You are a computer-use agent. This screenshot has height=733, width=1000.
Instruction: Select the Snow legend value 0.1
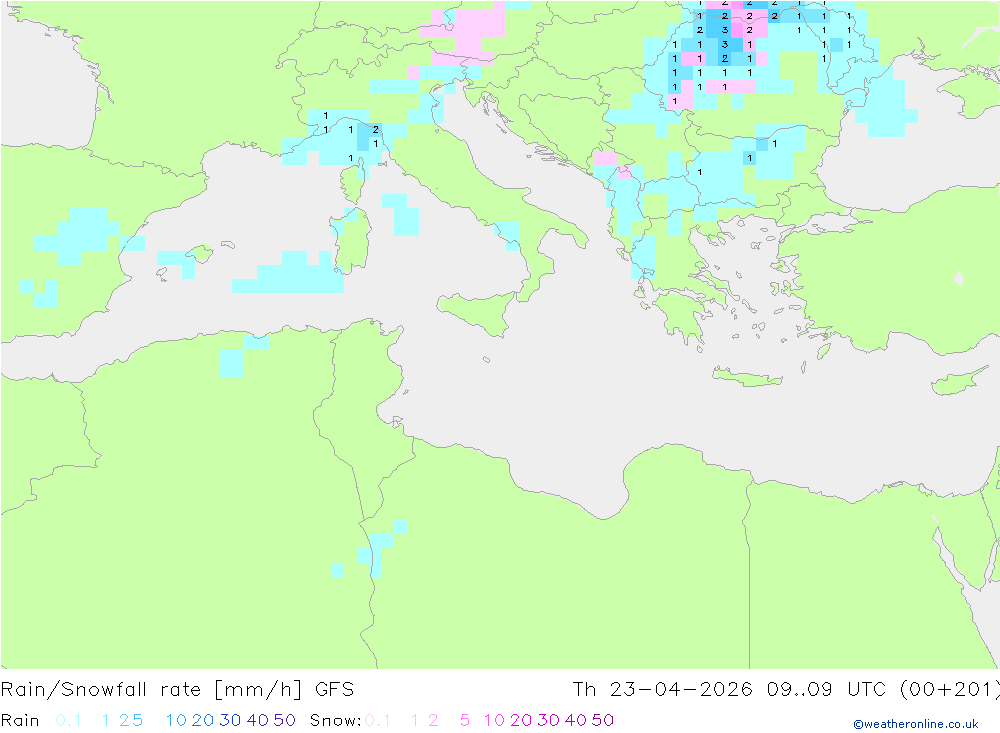point(378,720)
